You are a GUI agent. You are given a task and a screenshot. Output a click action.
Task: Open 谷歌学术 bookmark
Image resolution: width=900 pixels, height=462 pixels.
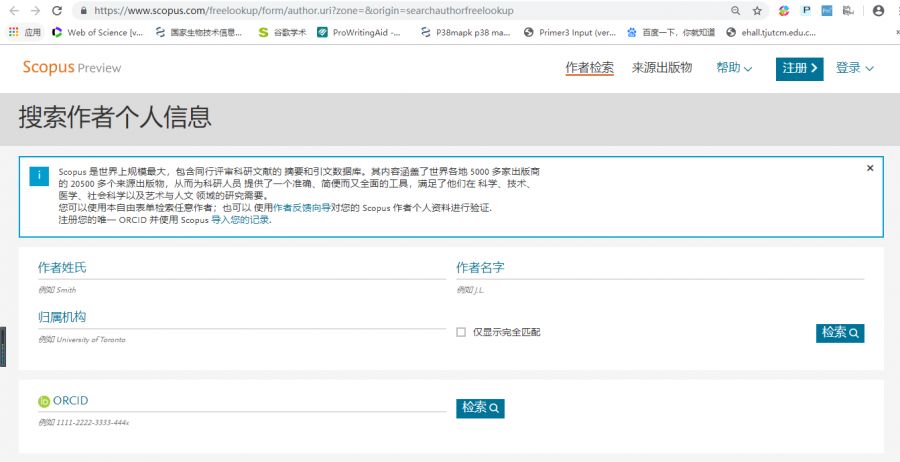pyautogui.click(x=282, y=32)
